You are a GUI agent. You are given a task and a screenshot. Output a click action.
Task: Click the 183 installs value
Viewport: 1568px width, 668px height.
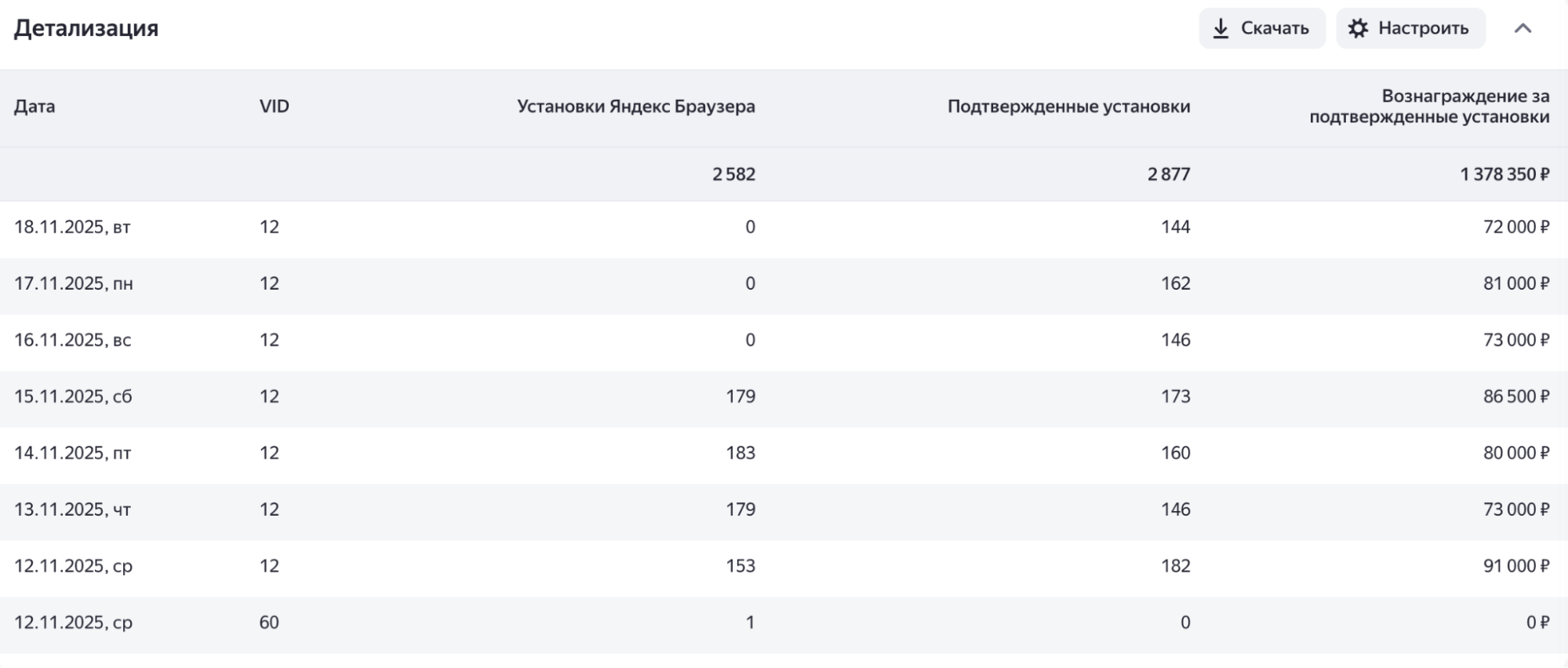coord(740,453)
